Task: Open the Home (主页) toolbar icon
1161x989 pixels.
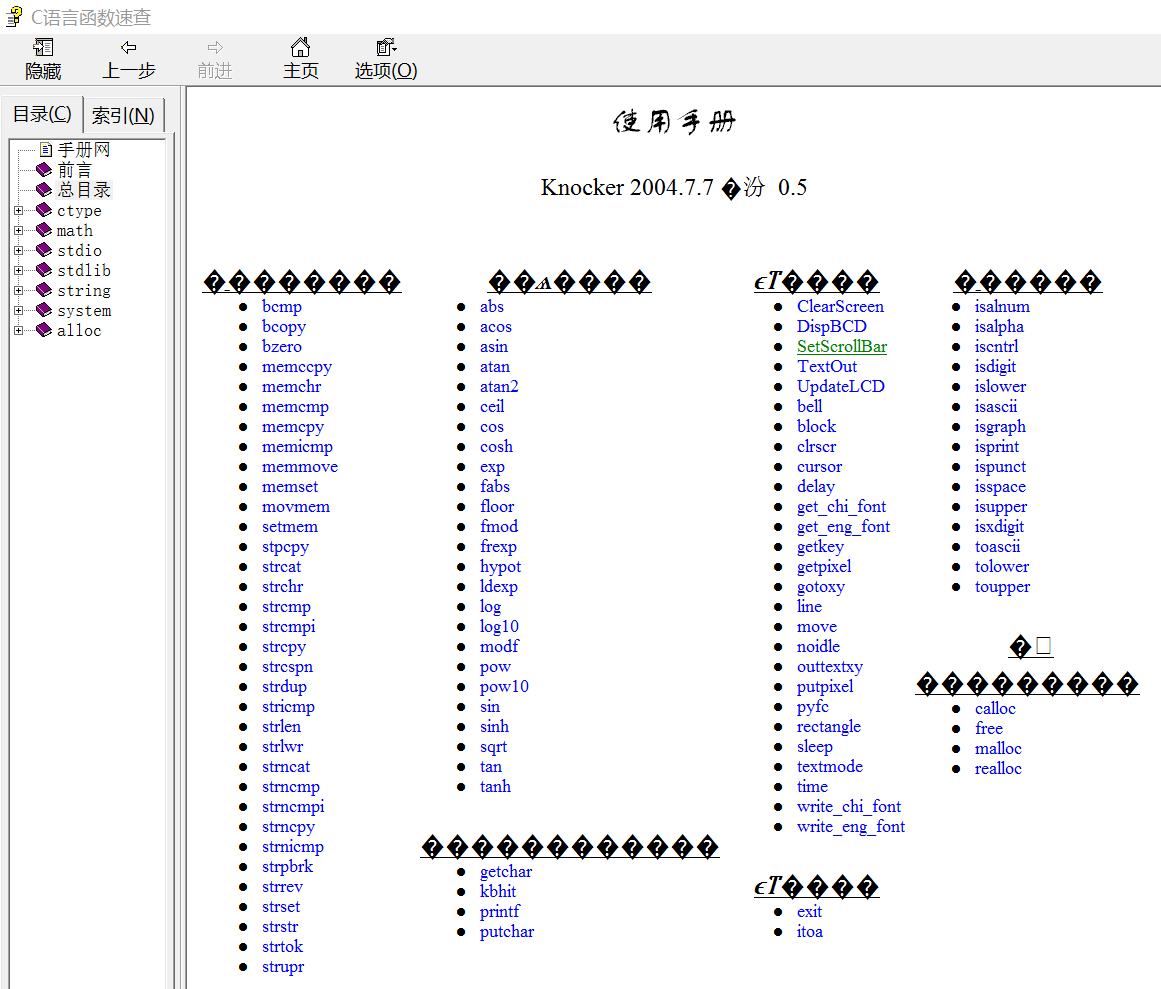Action: click(x=300, y=47)
